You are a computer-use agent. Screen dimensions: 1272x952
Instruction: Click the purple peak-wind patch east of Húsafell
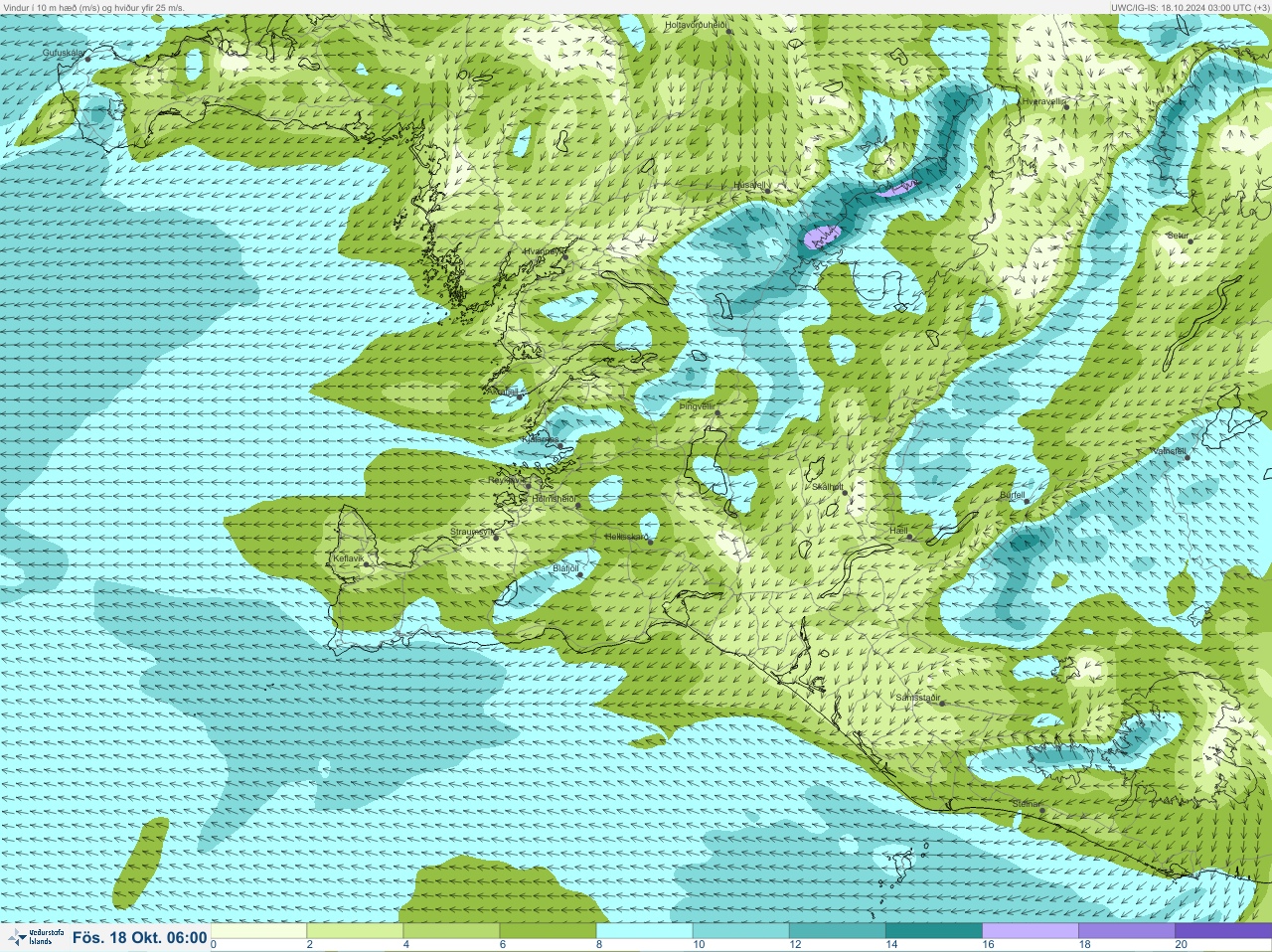pyautogui.click(x=822, y=236)
